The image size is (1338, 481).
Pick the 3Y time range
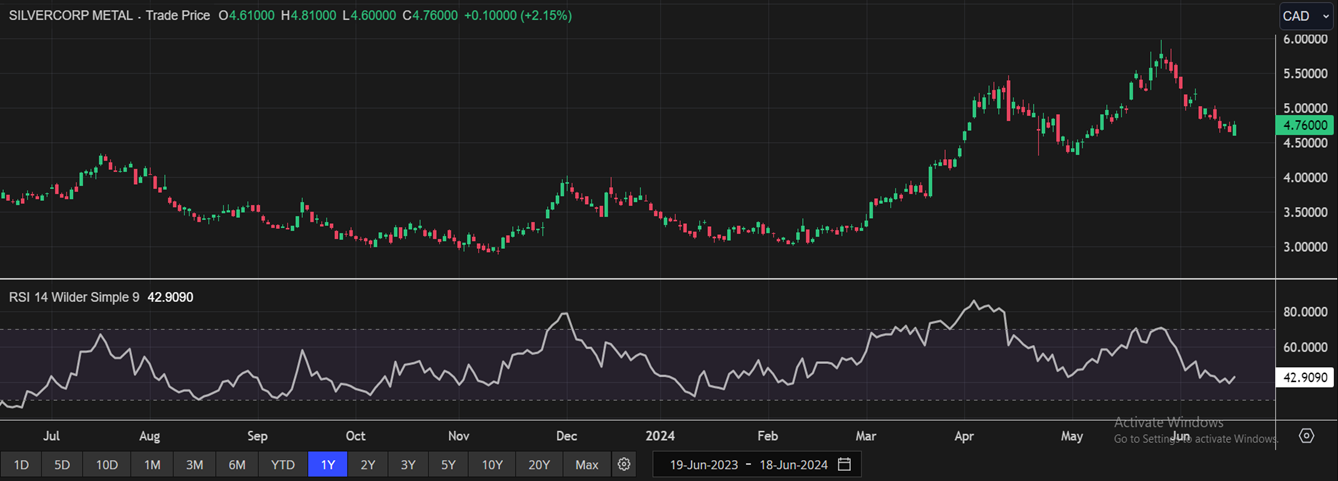[408, 465]
